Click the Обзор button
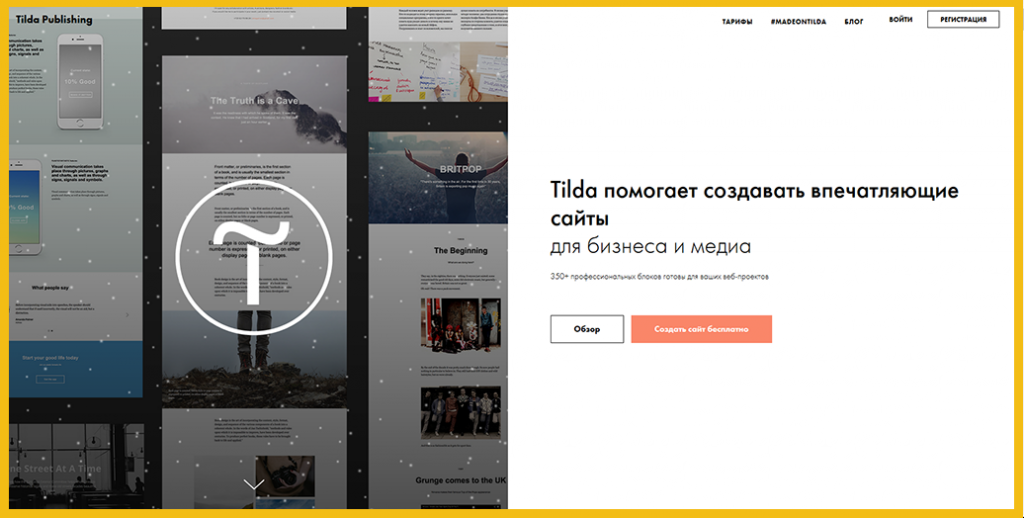Viewport: 1024px width, 518px height. coord(587,329)
